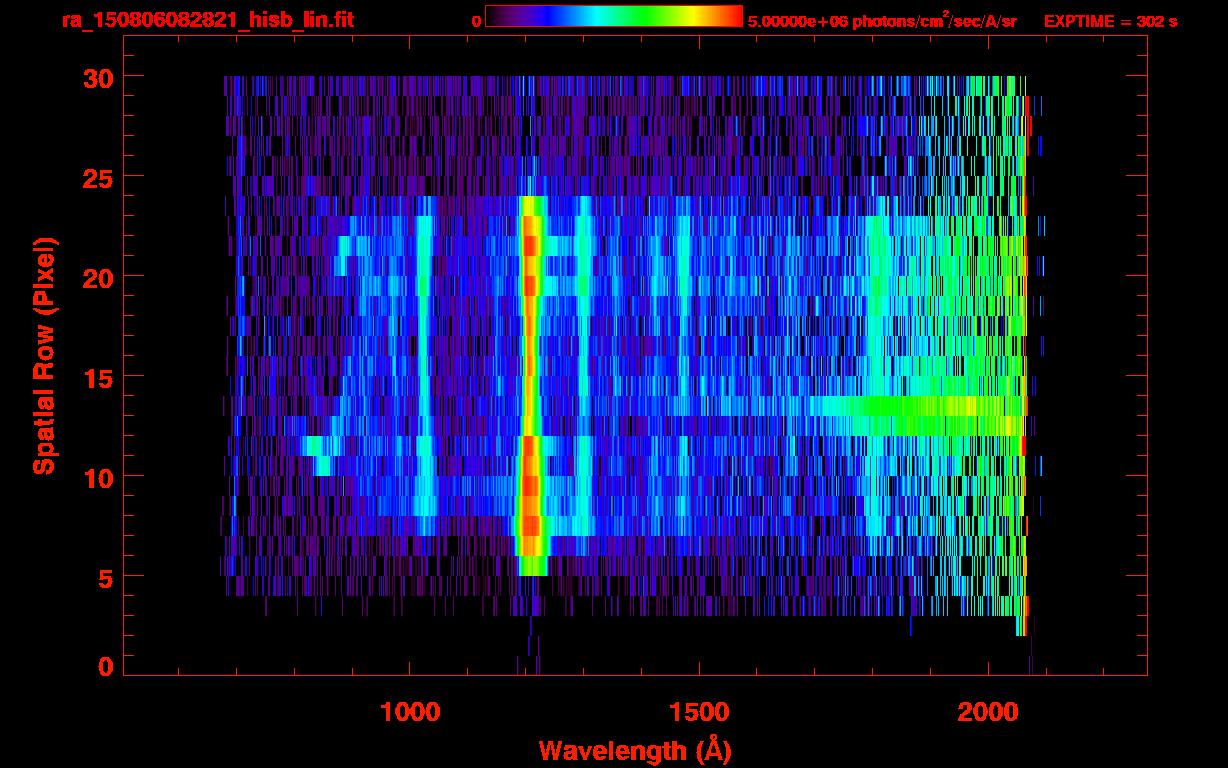
Task: Click the y-axis tick label 0
Action: [106, 667]
